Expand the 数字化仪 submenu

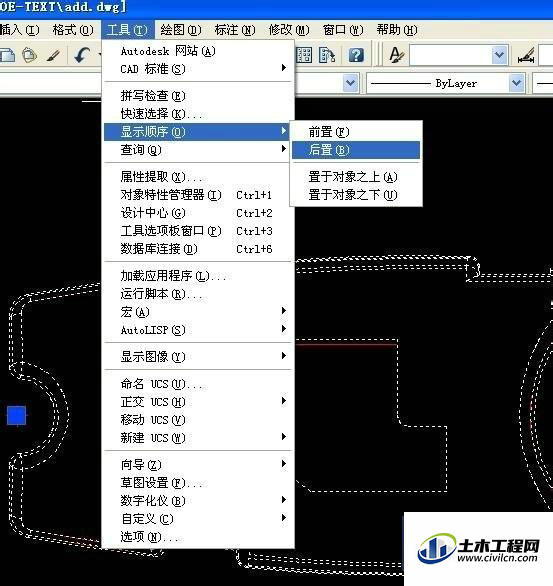point(284,500)
